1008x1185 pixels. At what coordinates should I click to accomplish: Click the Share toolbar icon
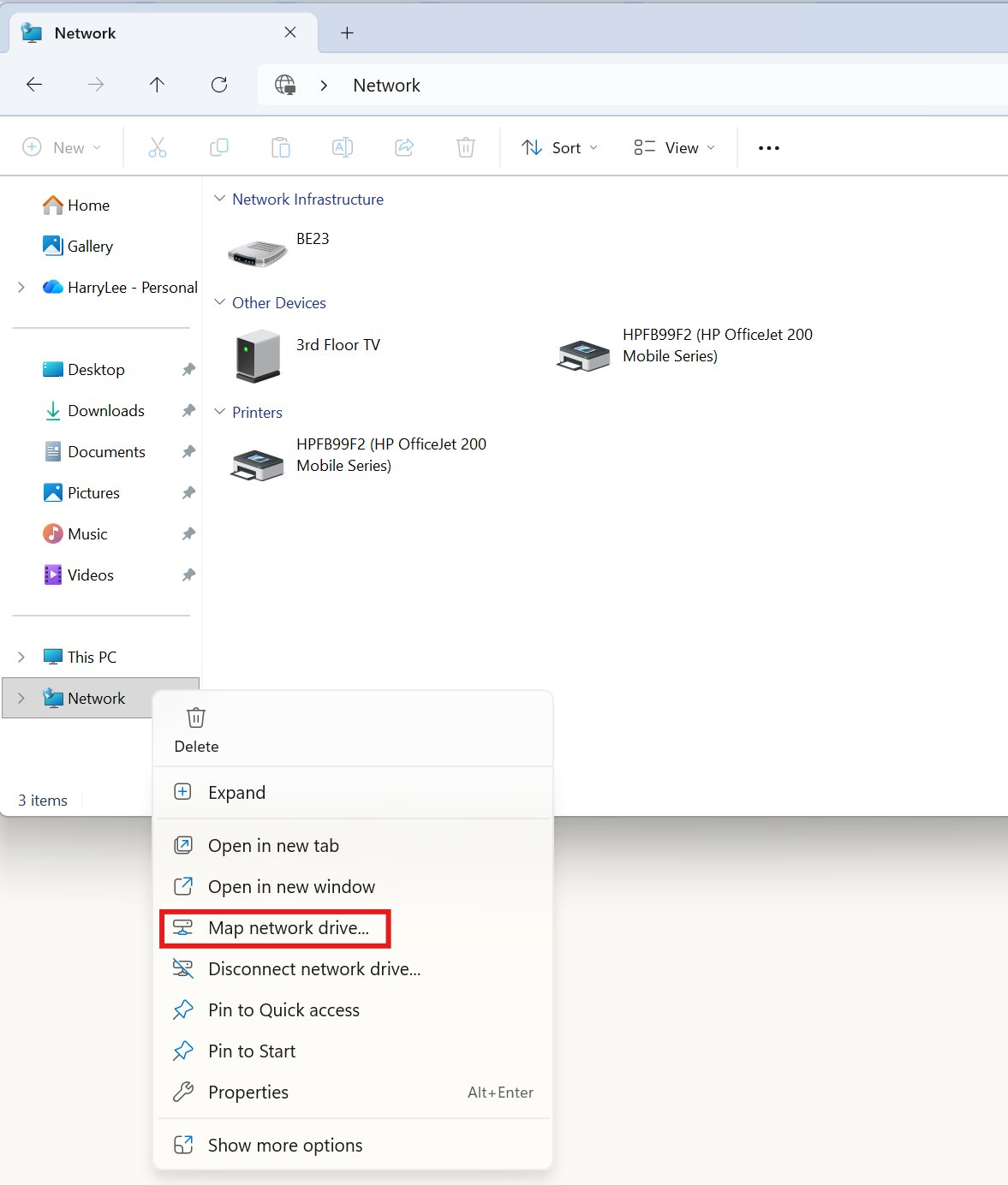click(404, 147)
